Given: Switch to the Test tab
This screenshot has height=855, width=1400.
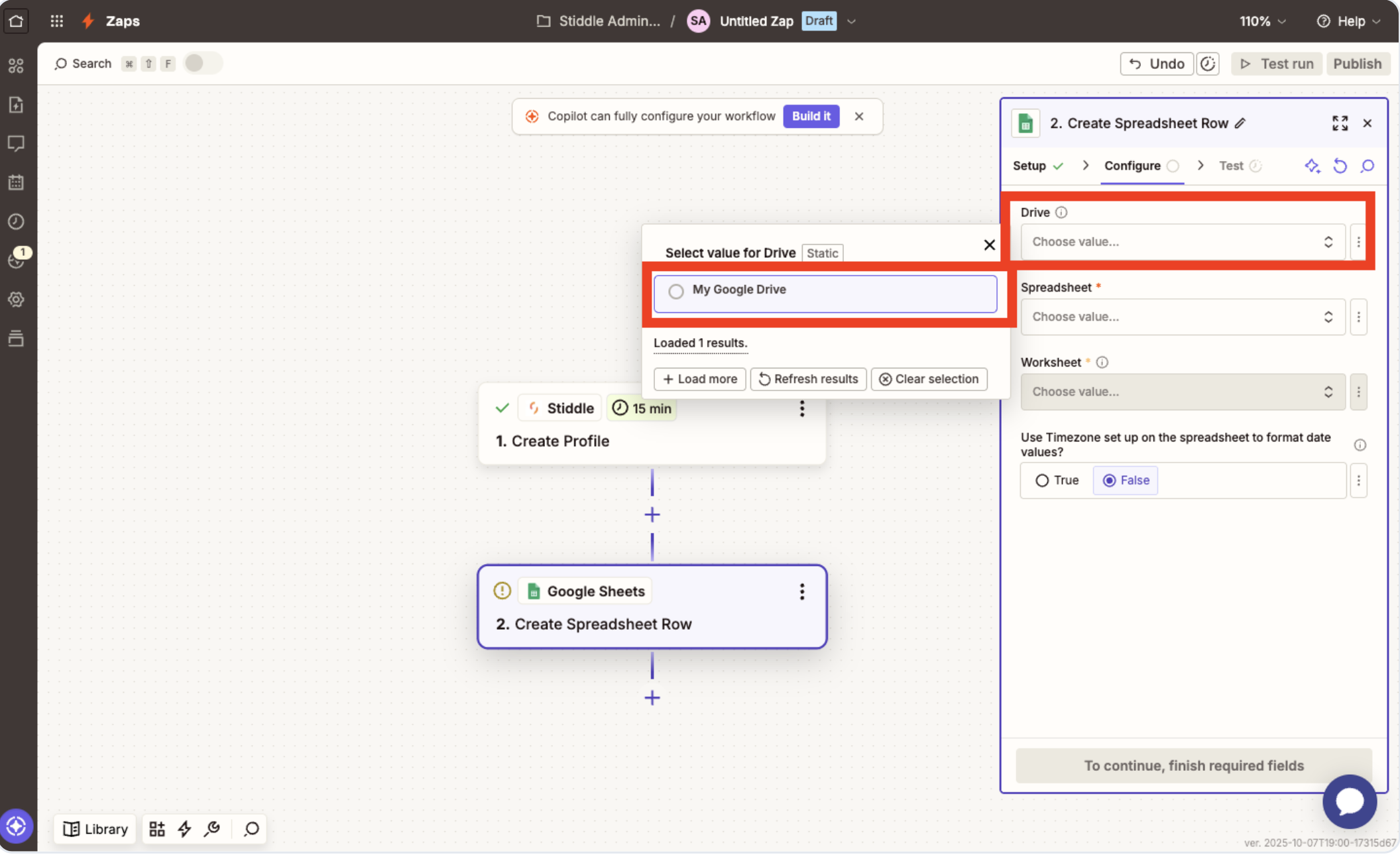Looking at the screenshot, I should [x=1231, y=166].
